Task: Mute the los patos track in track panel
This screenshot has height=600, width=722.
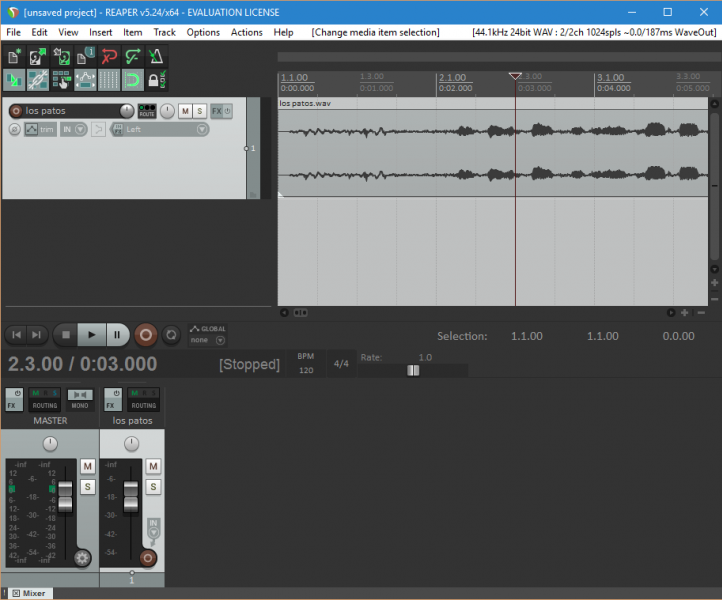Action: 185,111
